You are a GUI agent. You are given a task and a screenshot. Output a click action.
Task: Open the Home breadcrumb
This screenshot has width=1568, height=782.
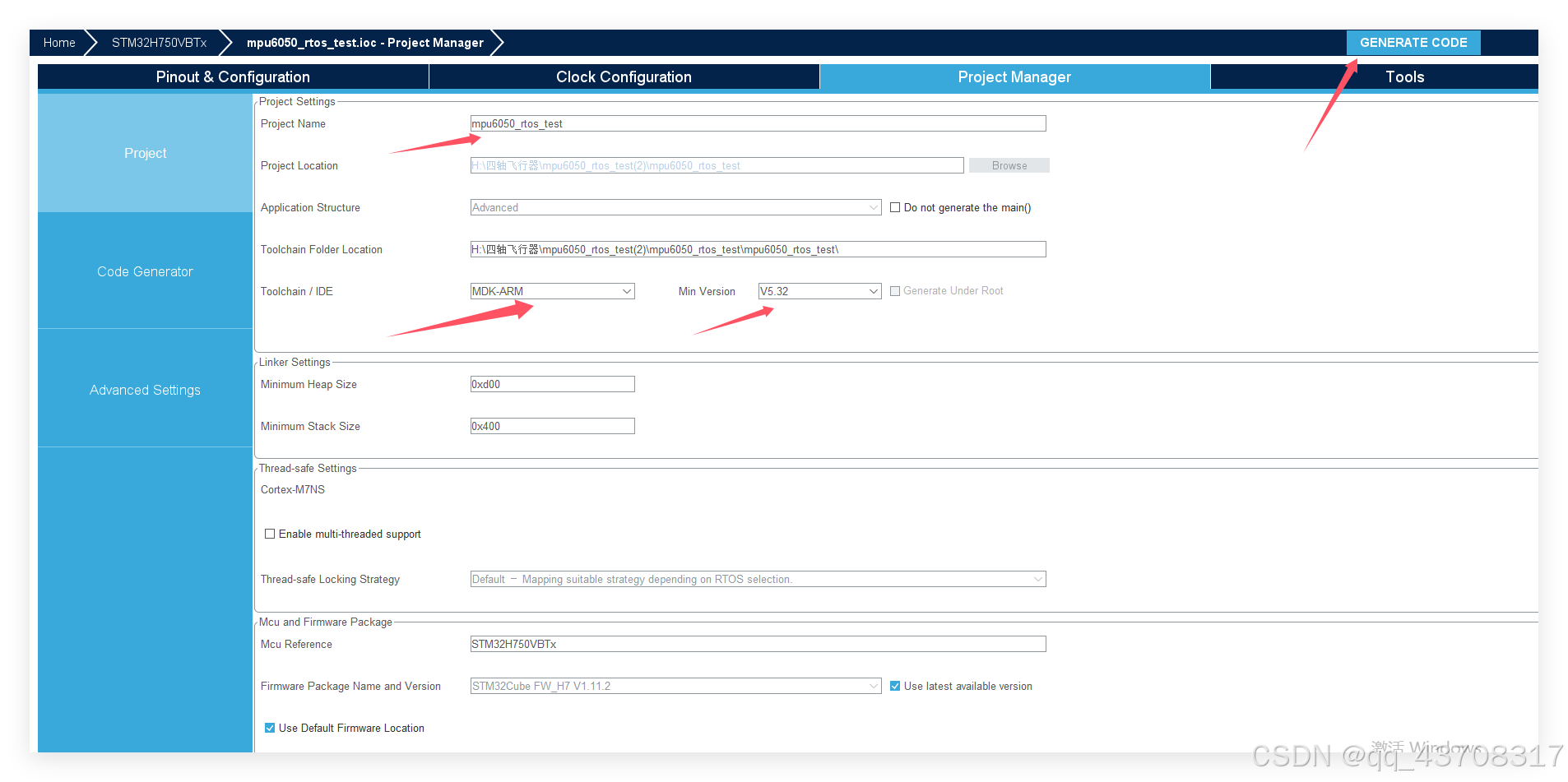point(59,43)
